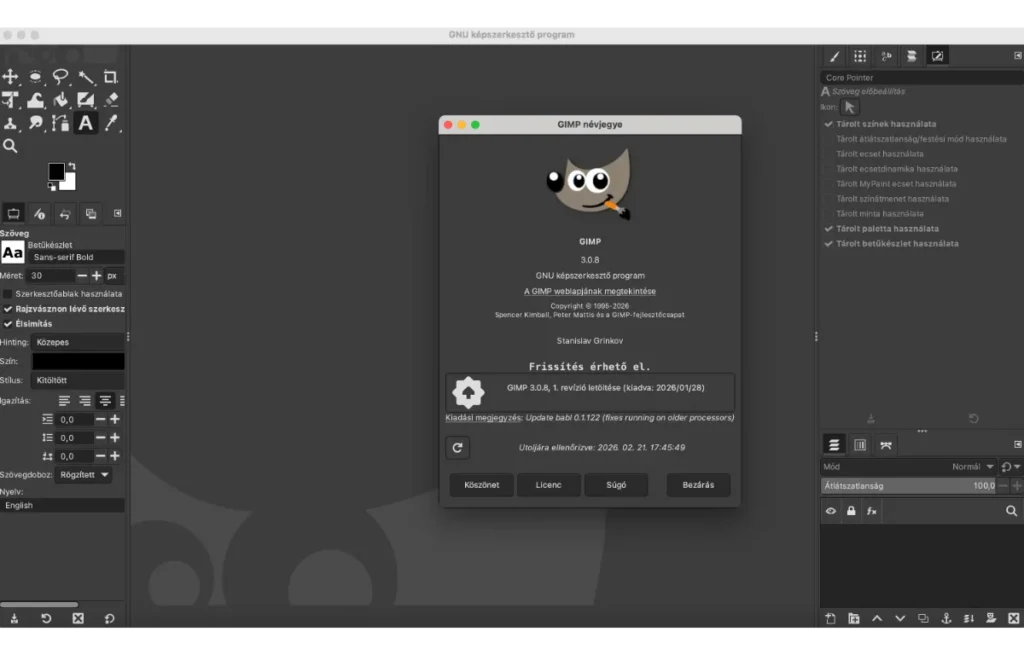
Task: Select the Smudge tool
Action: click(x=35, y=123)
